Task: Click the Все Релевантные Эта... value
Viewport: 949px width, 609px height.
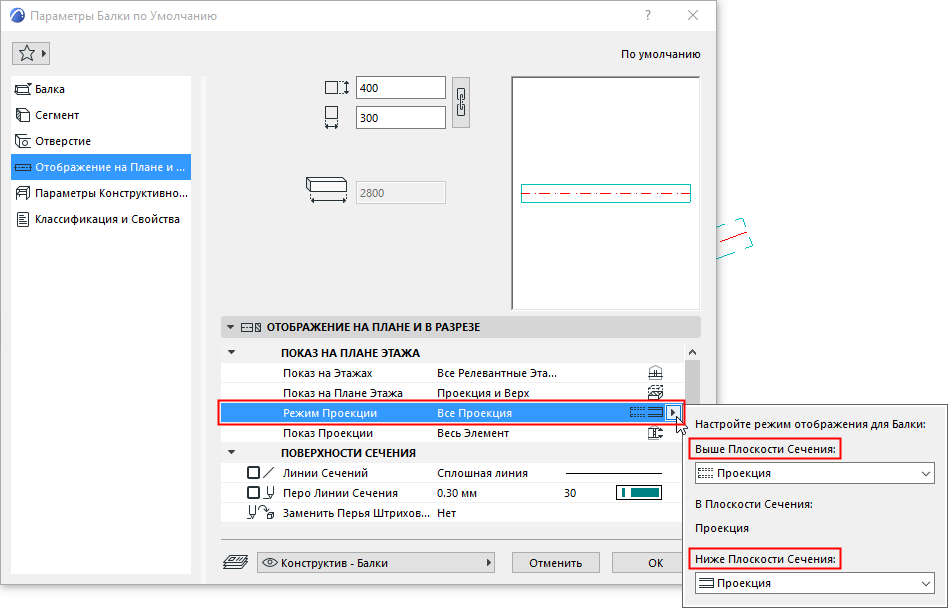Action: tap(497, 373)
